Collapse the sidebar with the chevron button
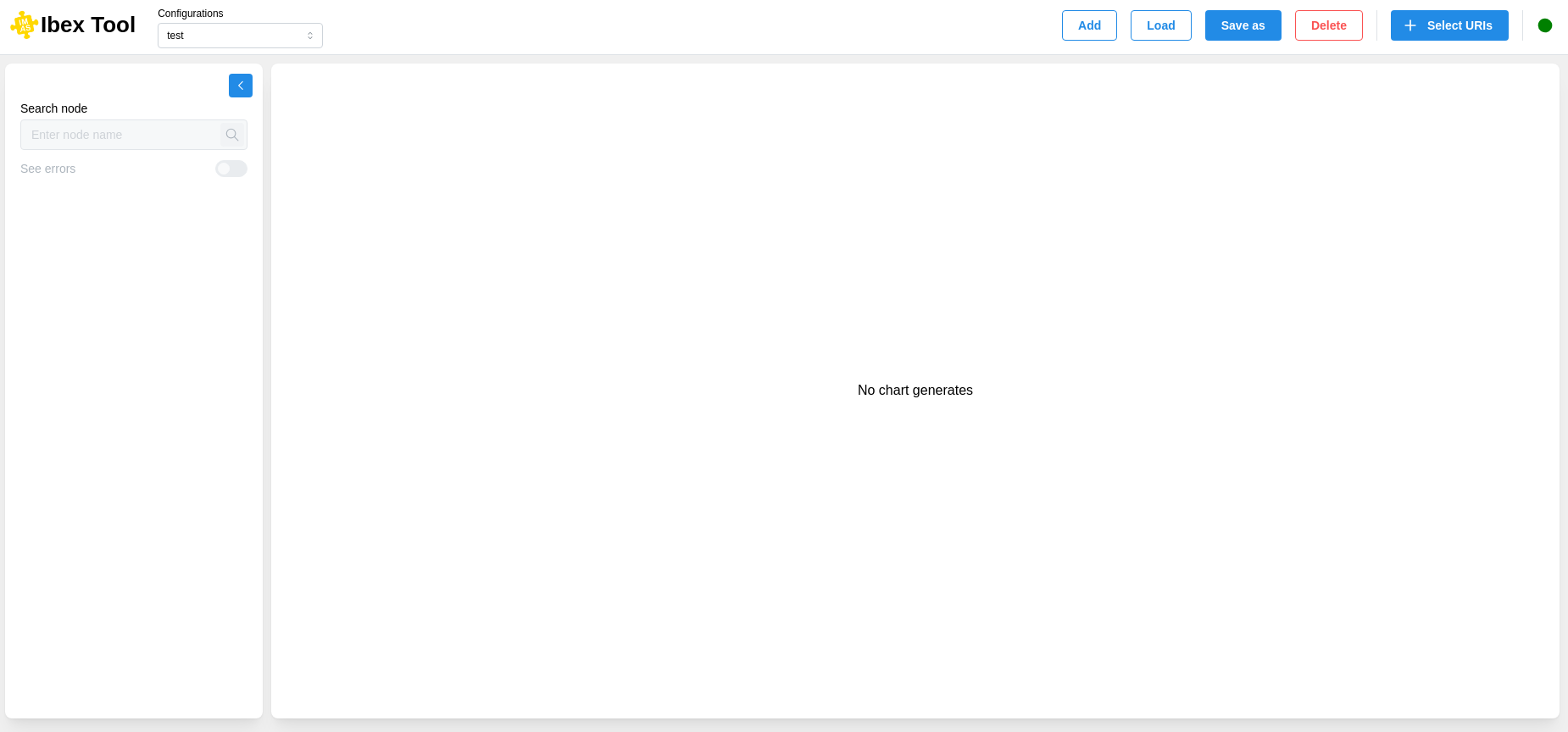 241,86
